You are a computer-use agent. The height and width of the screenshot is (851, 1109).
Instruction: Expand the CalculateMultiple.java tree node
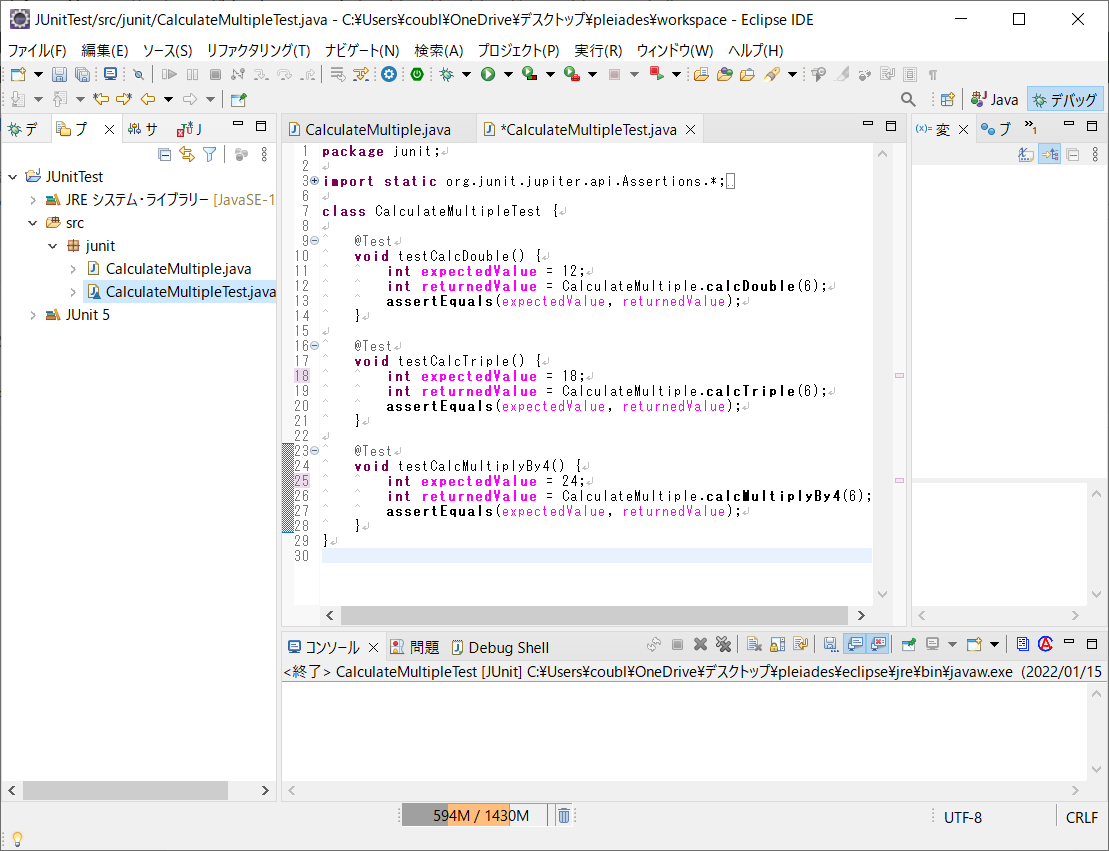pyautogui.click(x=73, y=269)
